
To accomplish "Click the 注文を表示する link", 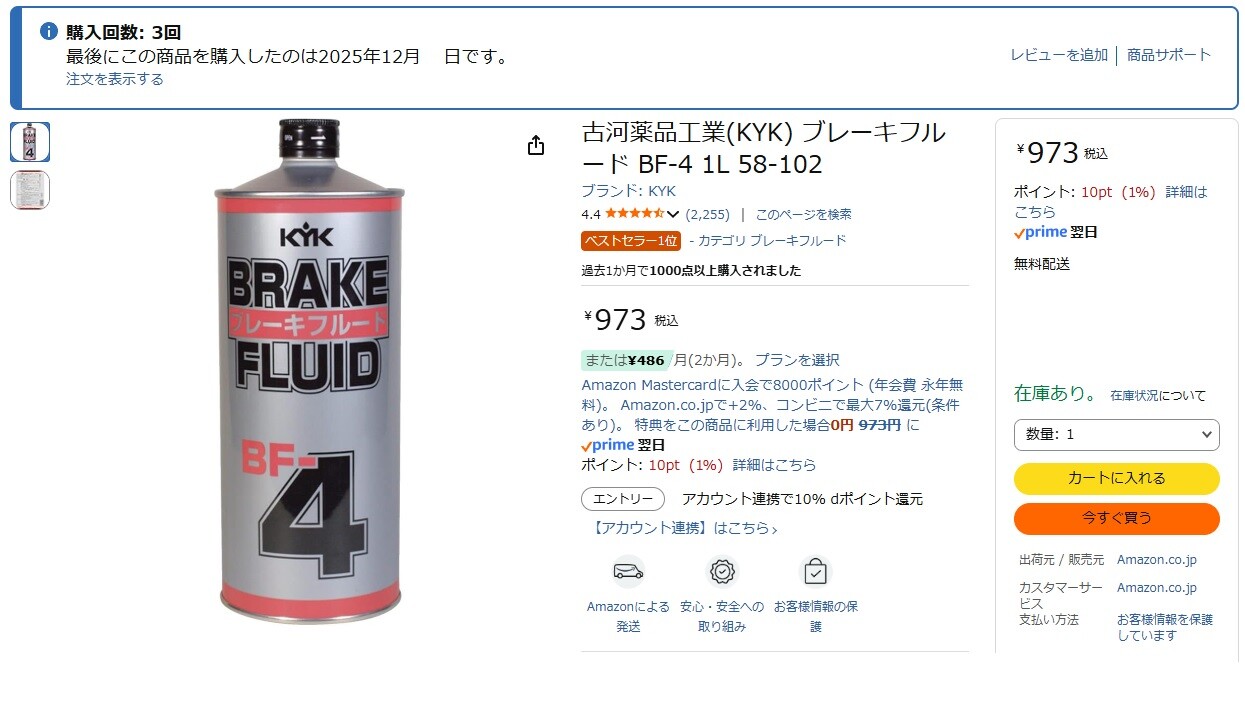I will [x=115, y=79].
